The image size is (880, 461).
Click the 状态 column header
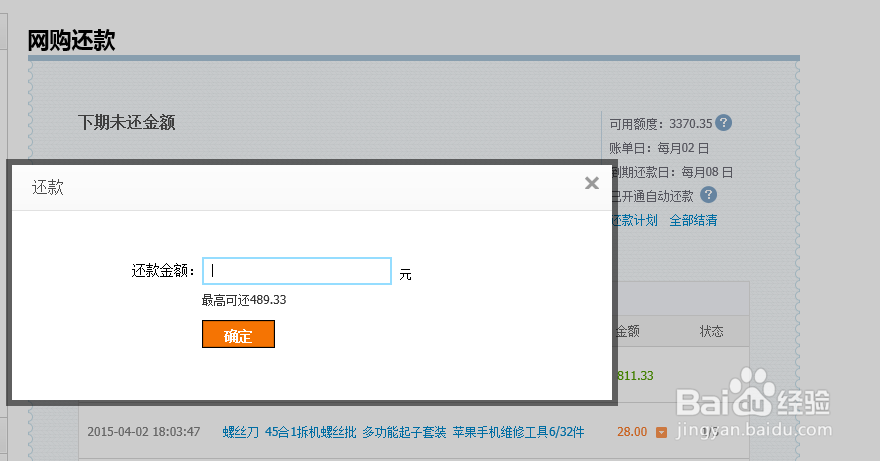click(x=711, y=331)
